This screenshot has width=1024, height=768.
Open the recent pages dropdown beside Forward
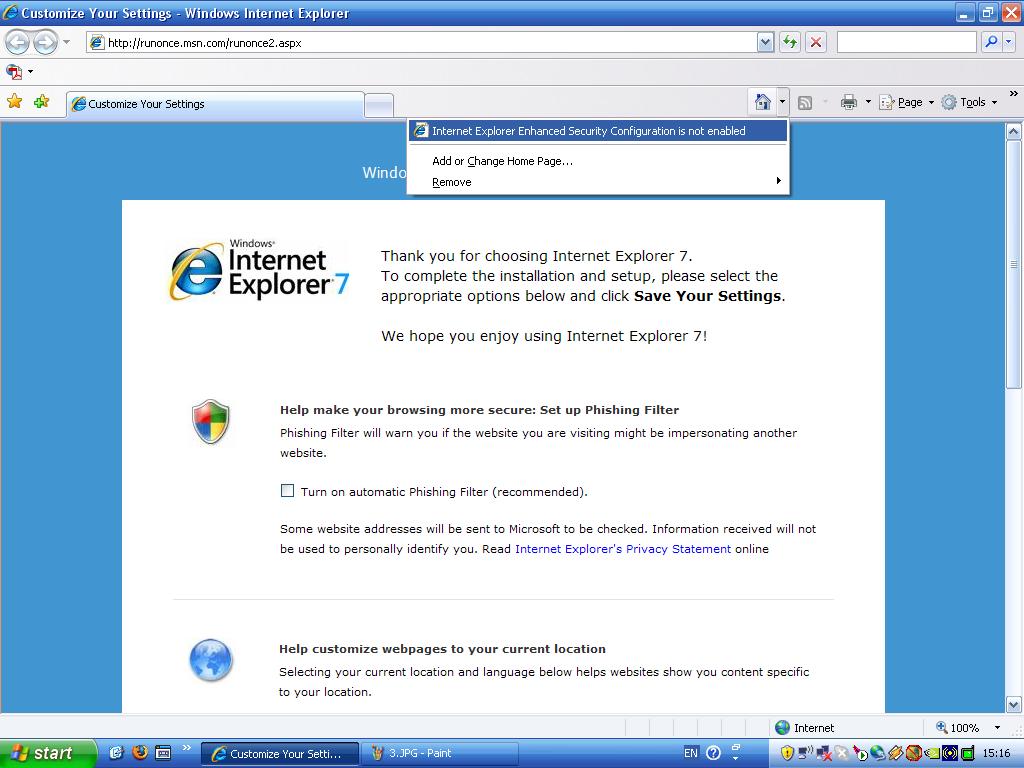click(66, 43)
